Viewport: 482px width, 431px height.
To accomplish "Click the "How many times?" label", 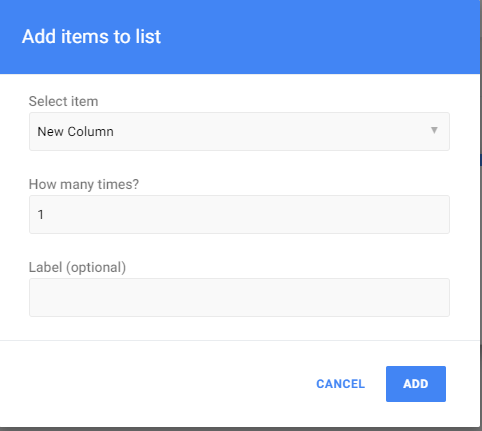I will (x=84, y=184).
